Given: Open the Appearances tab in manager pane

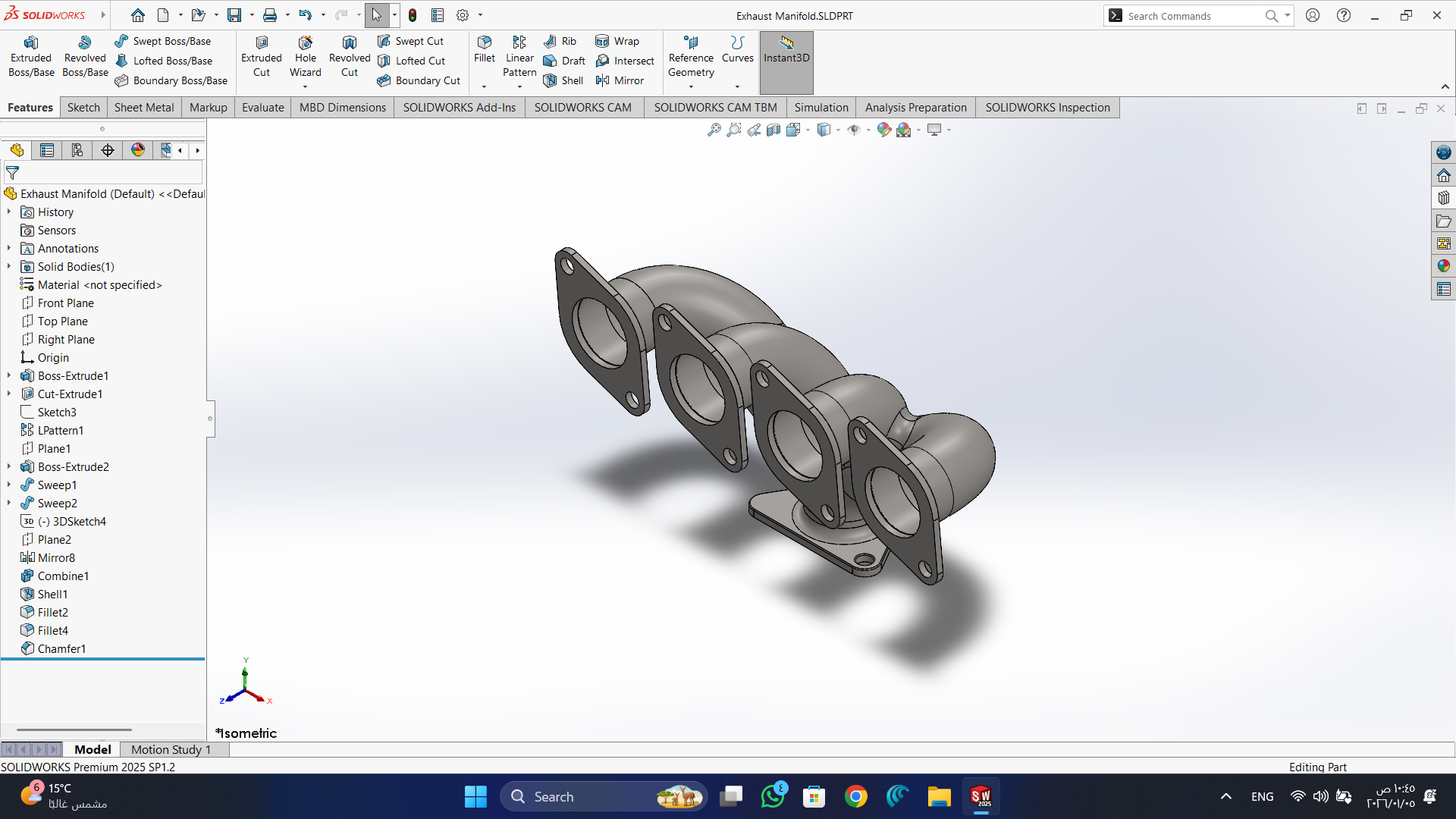Looking at the screenshot, I should click(x=137, y=150).
